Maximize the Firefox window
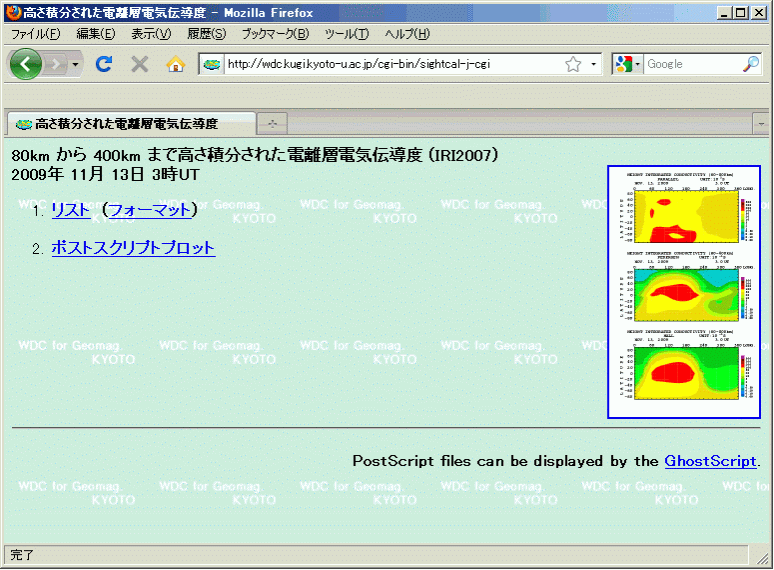The height and width of the screenshot is (570, 774). tap(741, 13)
